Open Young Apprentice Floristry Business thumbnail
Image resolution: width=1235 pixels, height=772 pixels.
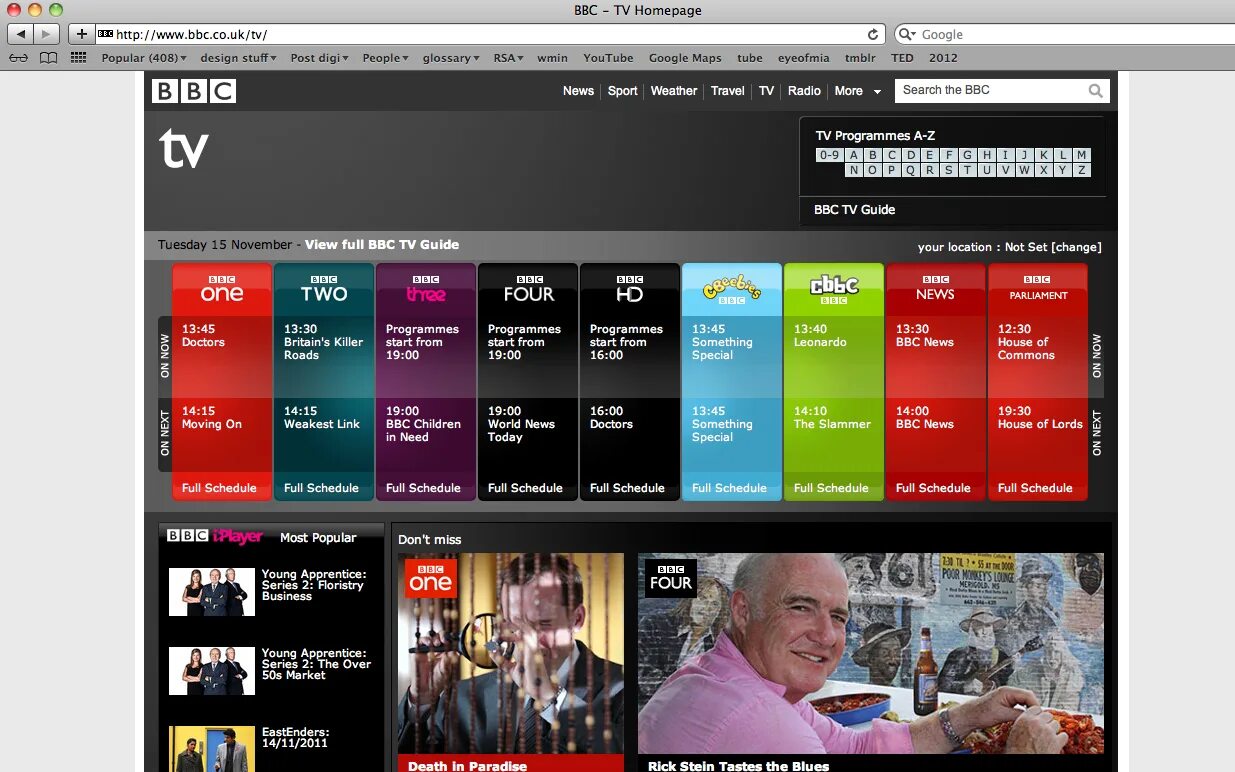tap(212, 592)
